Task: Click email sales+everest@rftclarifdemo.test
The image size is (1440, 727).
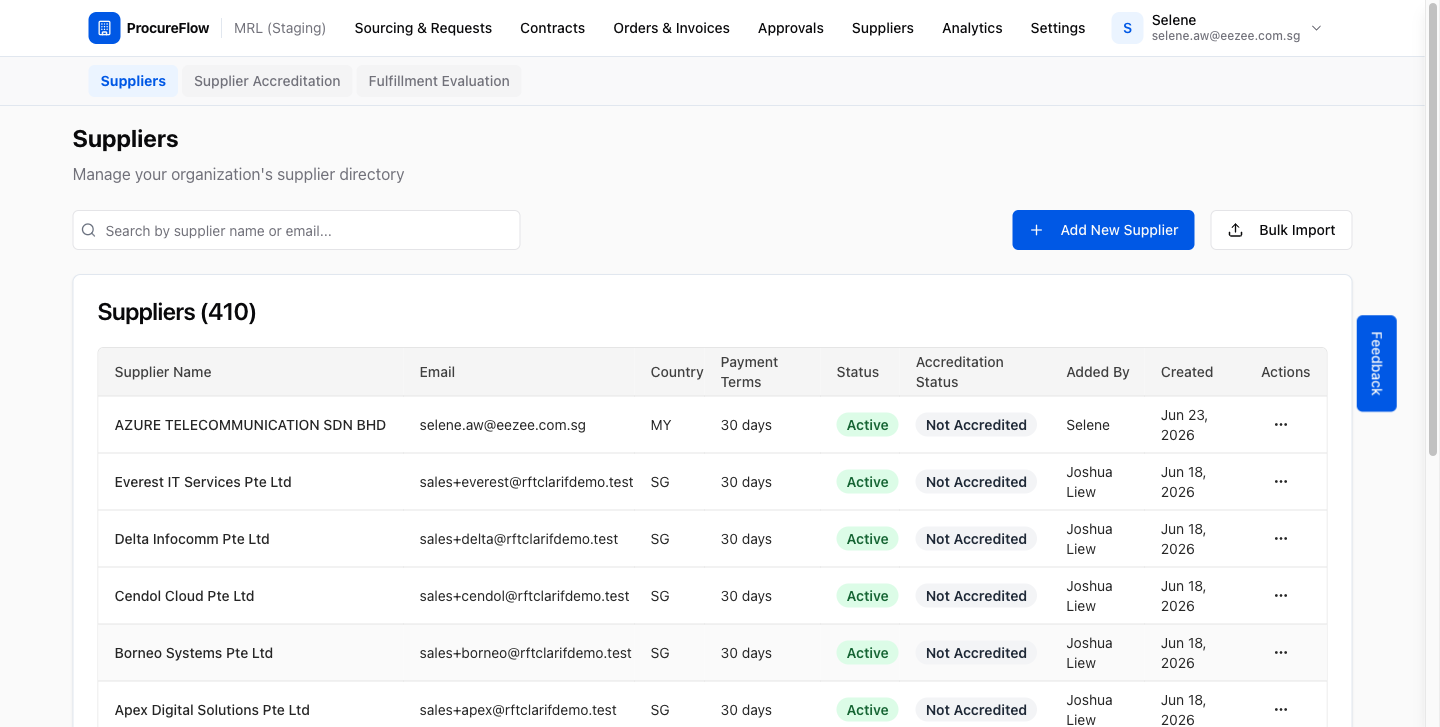Action: point(526,482)
